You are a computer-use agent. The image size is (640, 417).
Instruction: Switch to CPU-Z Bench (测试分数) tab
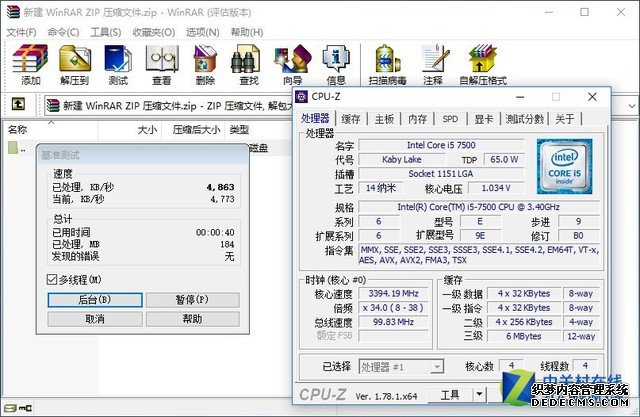[x=524, y=119]
